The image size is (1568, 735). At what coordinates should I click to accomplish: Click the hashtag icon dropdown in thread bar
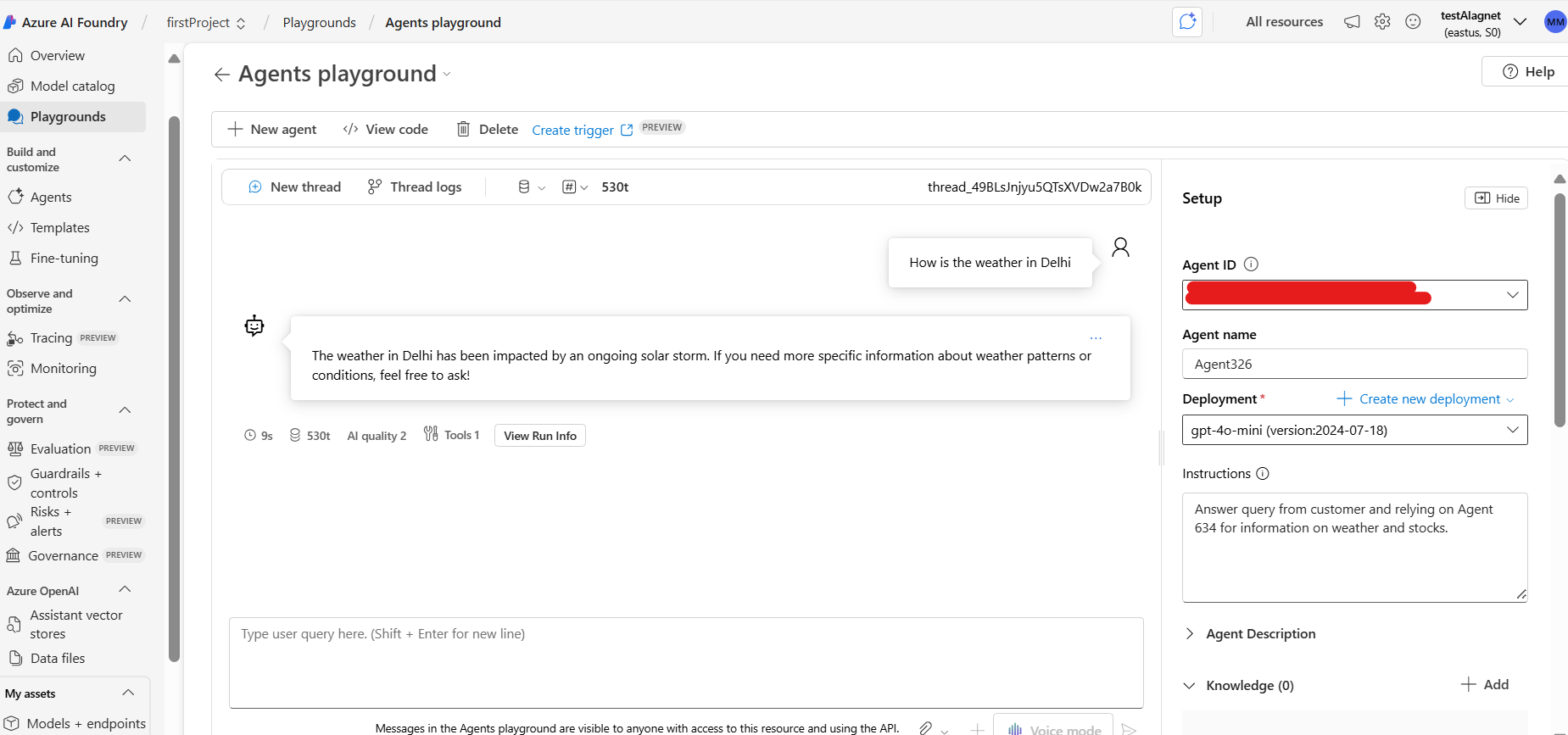click(575, 187)
